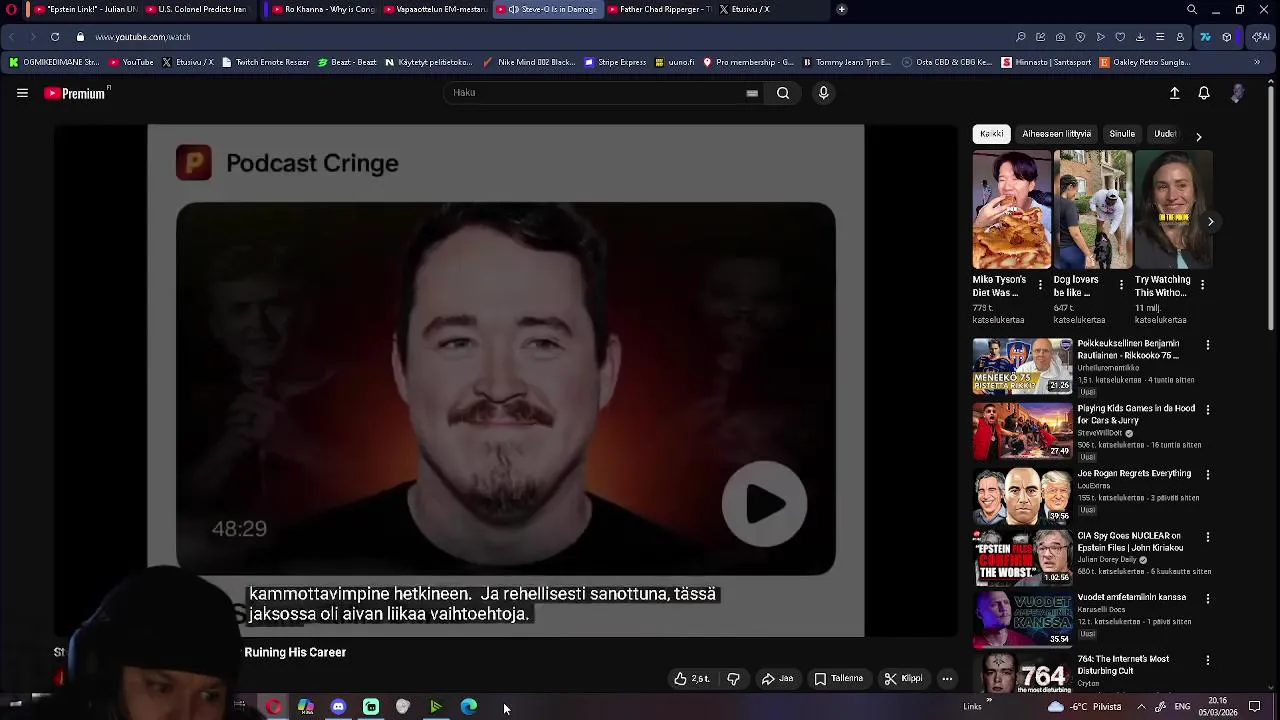This screenshot has height=720, width=1280.
Task: Open the on-screen keyboard icon in search box
Action: pyautogui.click(x=752, y=93)
